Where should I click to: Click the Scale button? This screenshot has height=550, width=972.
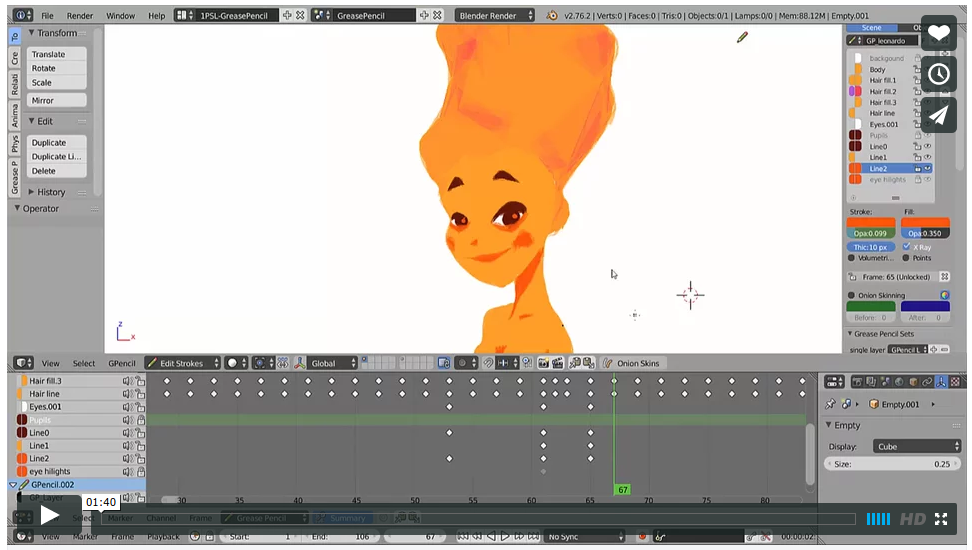56,82
